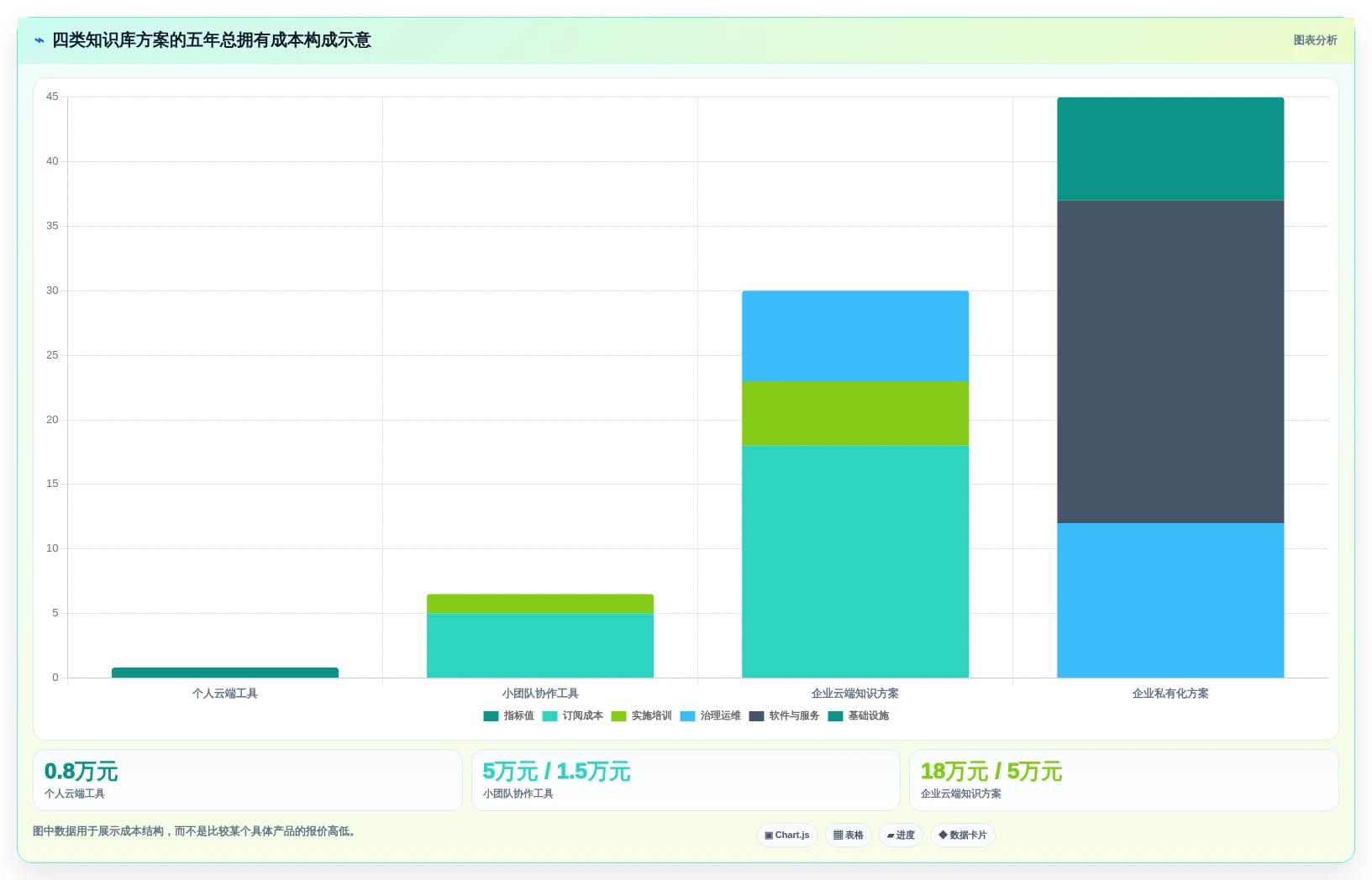Viewport: 1372px width, 880px height.
Task: Click the y-axis tick label 20
Action: 52,420
